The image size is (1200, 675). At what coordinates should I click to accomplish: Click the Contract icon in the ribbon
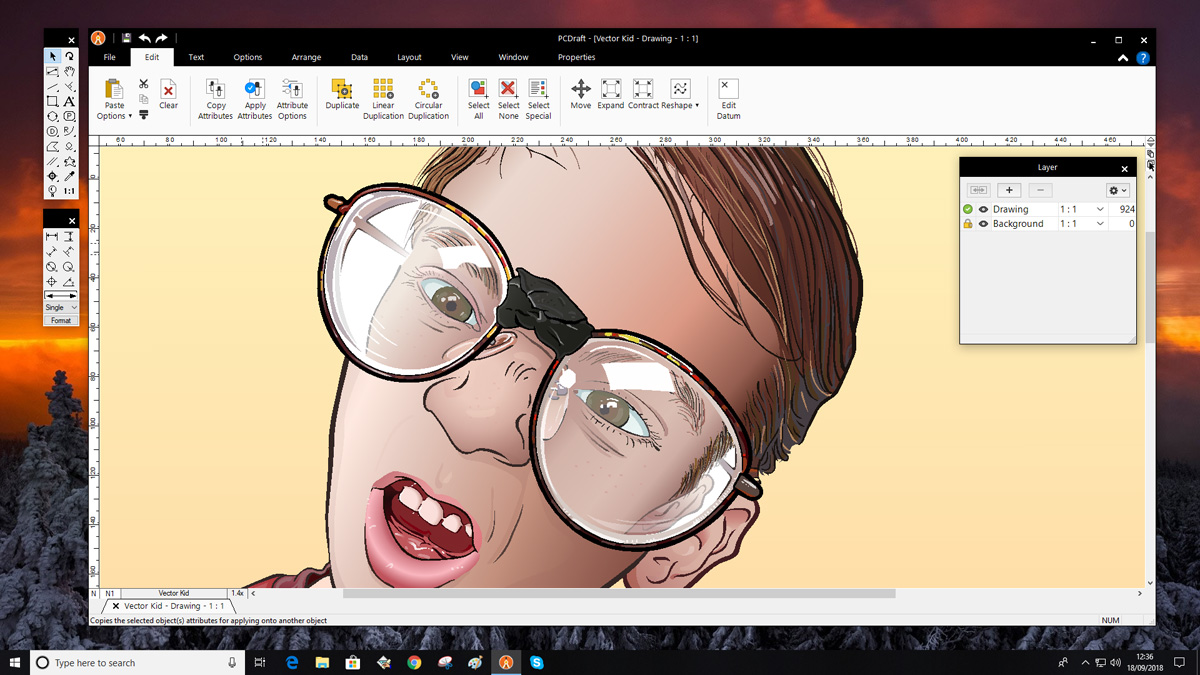tap(643, 90)
